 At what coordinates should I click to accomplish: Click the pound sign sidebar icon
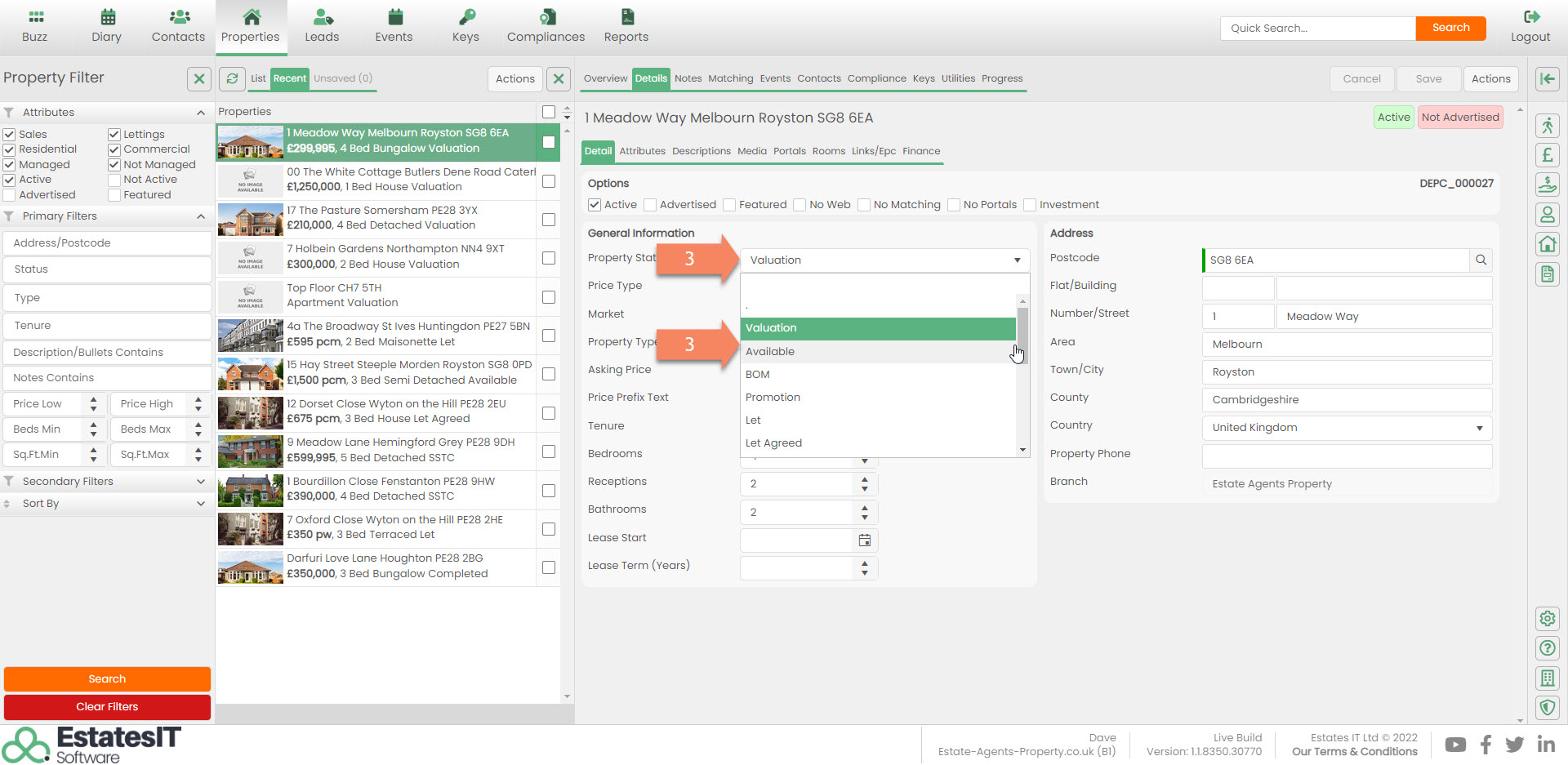[x=1547, y=155]
